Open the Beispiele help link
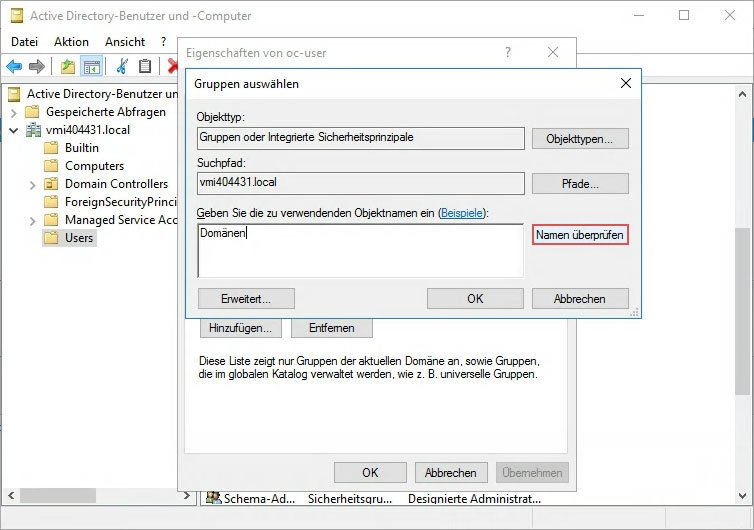Image resolution: width=754 pixels, height=530 pixels. (x=464, y=214)
